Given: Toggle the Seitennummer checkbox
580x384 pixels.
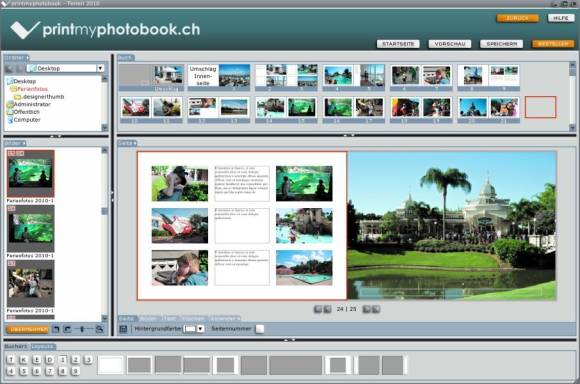Looking at the screenshot, I should [260, 329].
